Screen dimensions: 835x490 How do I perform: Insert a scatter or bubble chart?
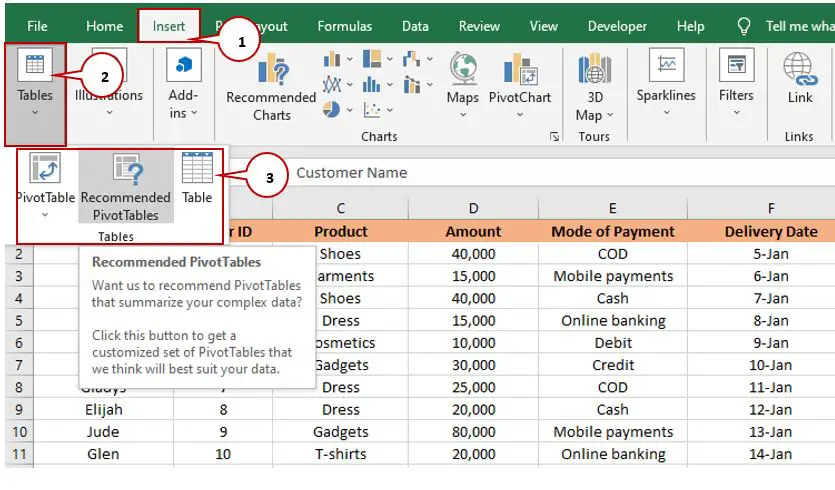[x=372, y=110]
